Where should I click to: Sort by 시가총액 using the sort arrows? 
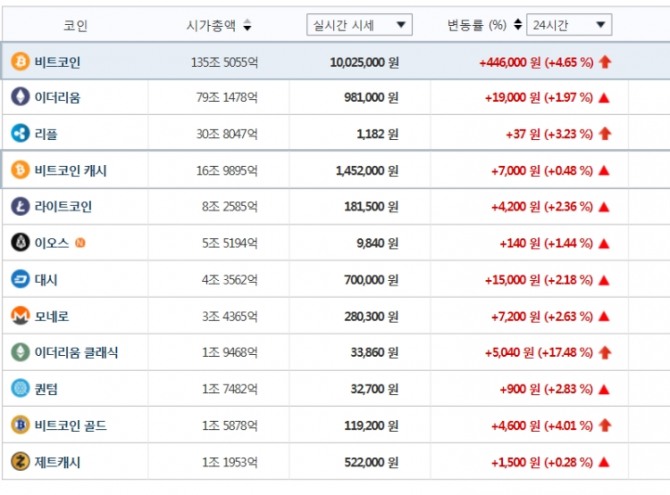pos(247,25)
